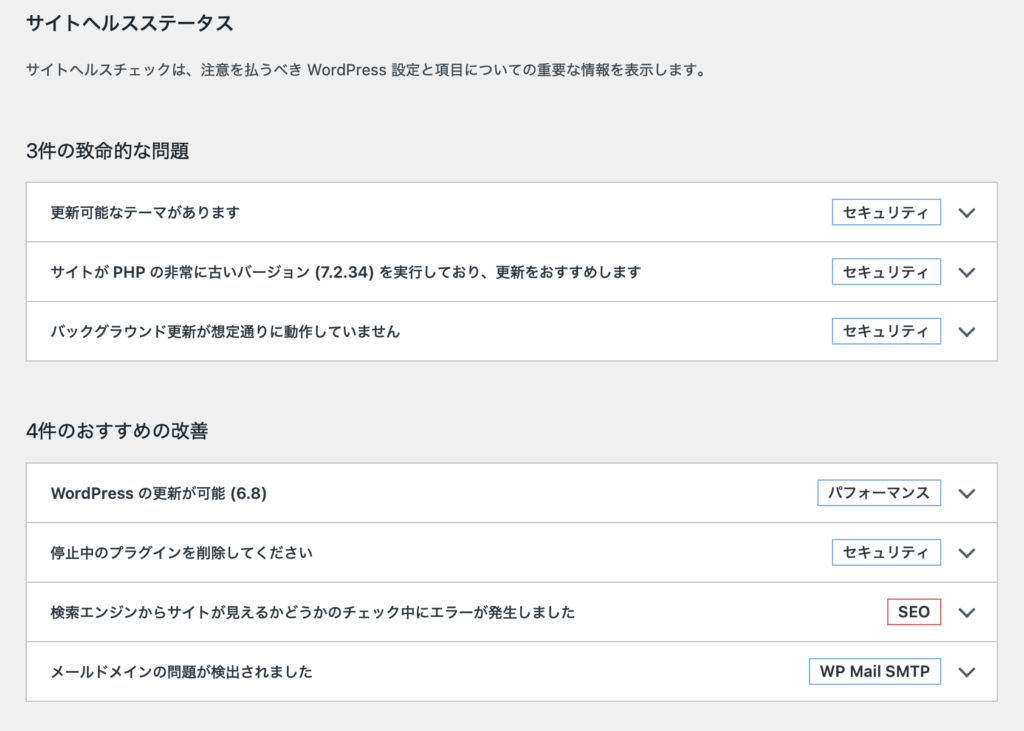The height and width of the screenshot is (731, 1024).
Task: Expand the 停止中のプラグイン row chevron
Action: point(967,553)
